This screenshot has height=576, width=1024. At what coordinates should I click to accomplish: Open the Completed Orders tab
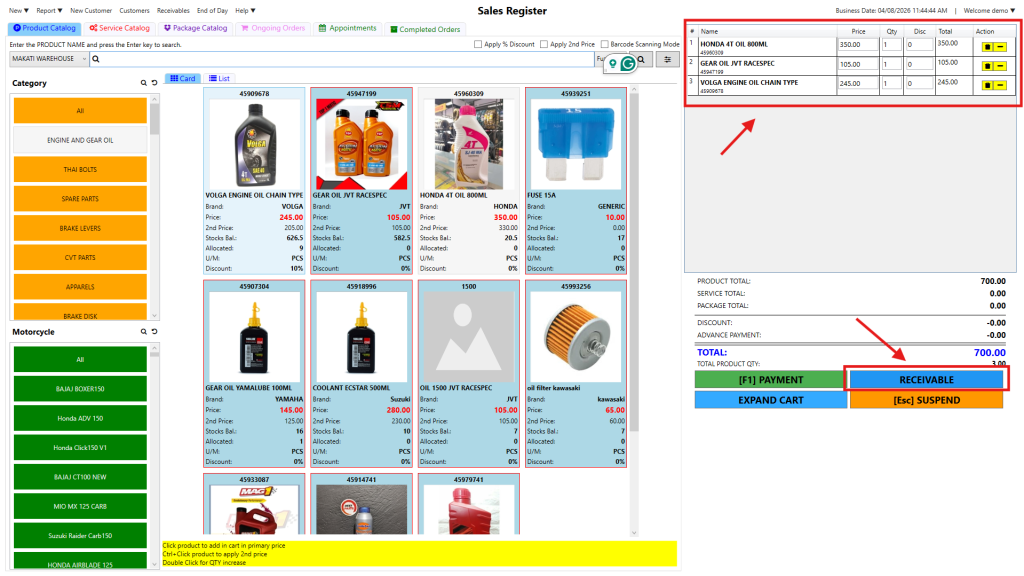(426, 29)
